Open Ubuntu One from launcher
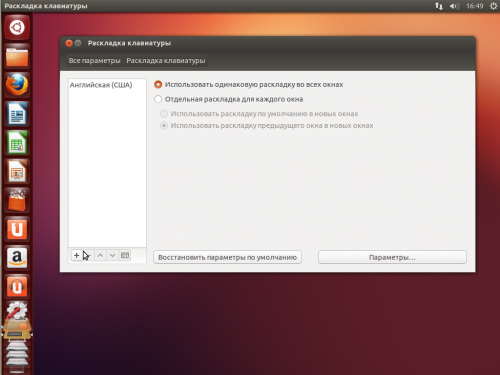500x375 pixels. 17,229
